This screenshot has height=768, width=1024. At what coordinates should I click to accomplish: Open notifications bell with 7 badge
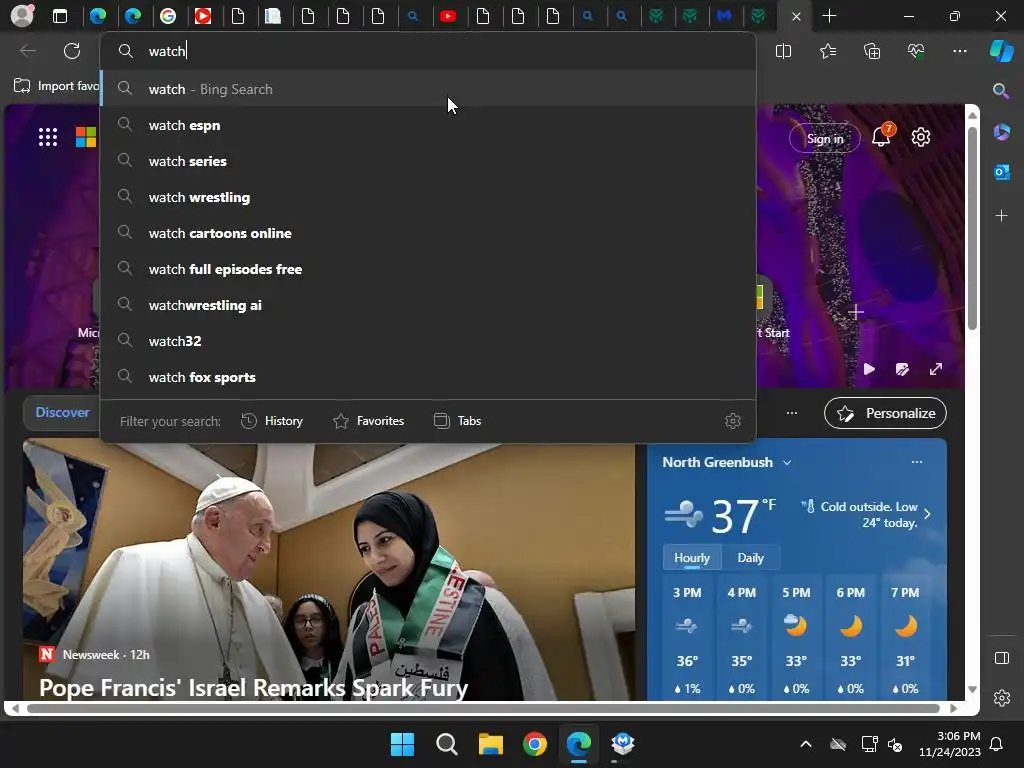point(882,136)
